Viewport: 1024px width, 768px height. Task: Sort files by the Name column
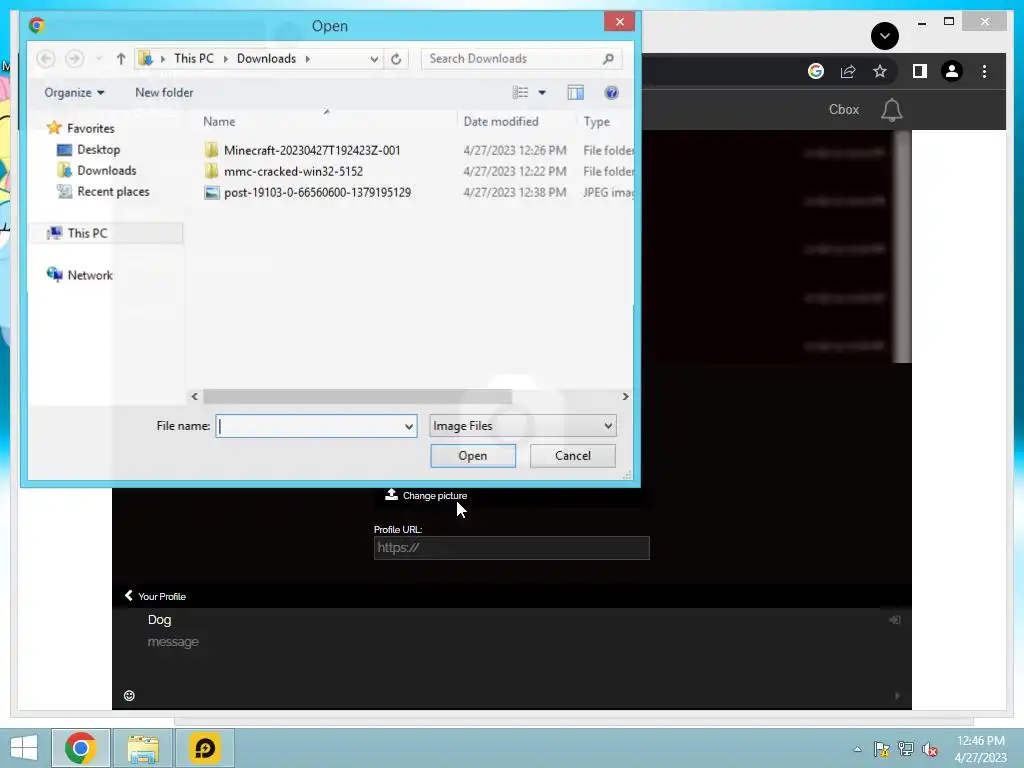[x=219, y=121]
